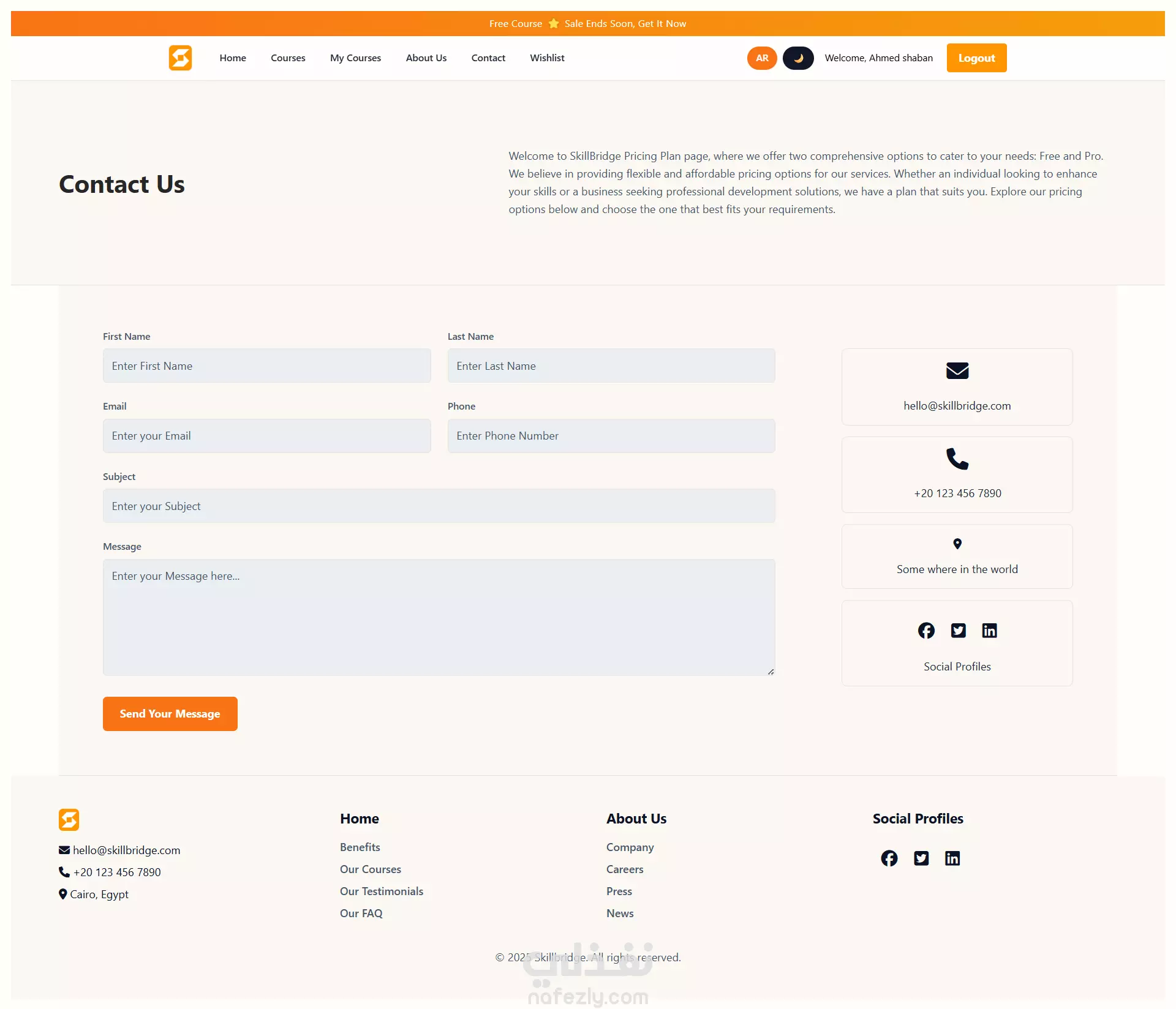1176x1009 pixels.
Task: Click the phone icon in the contact card
Action: (x=957, y=459)
